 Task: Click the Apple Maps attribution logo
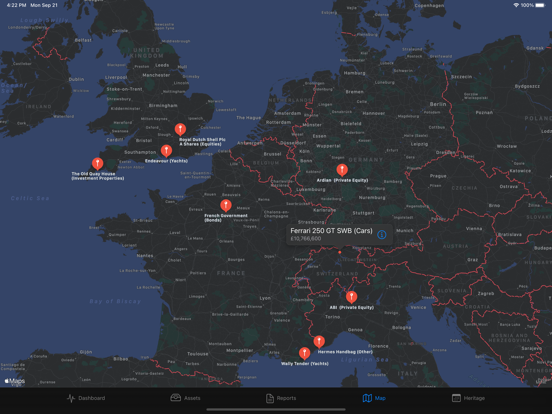point(14,381)
